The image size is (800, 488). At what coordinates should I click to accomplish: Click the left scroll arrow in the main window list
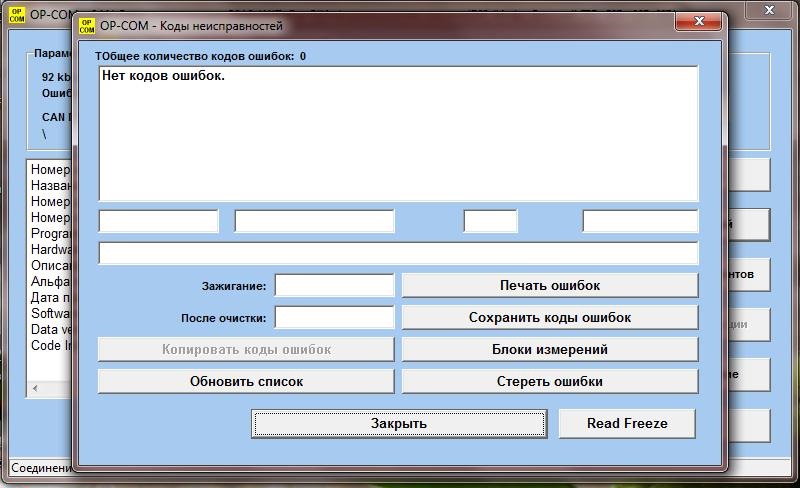click(35, 388)
